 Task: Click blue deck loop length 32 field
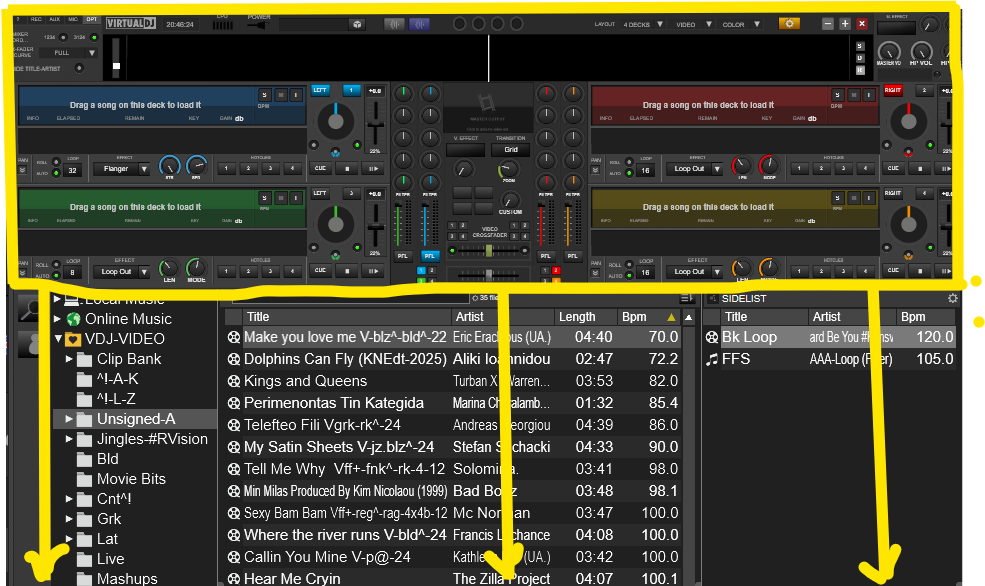pyautogui.click(x=72, y=170)
